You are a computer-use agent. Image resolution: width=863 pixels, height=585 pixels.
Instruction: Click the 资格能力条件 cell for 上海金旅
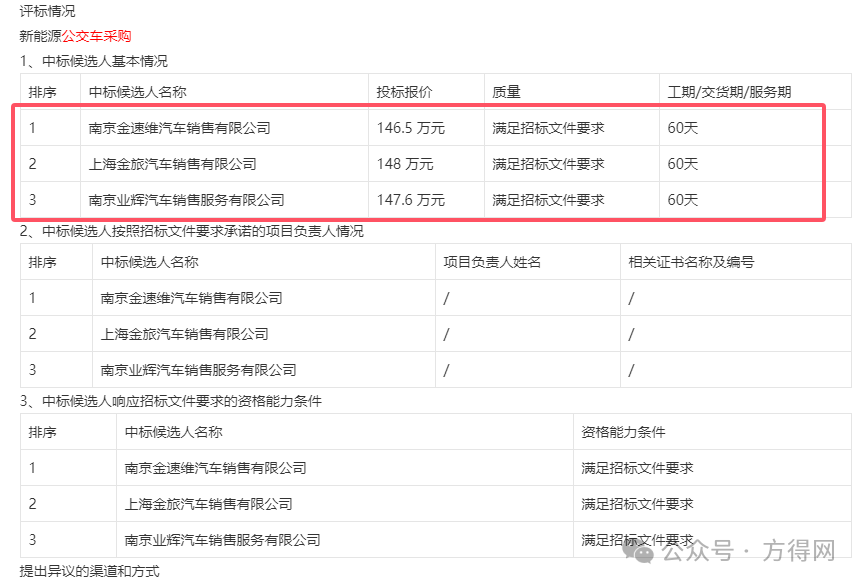(637, 504)
